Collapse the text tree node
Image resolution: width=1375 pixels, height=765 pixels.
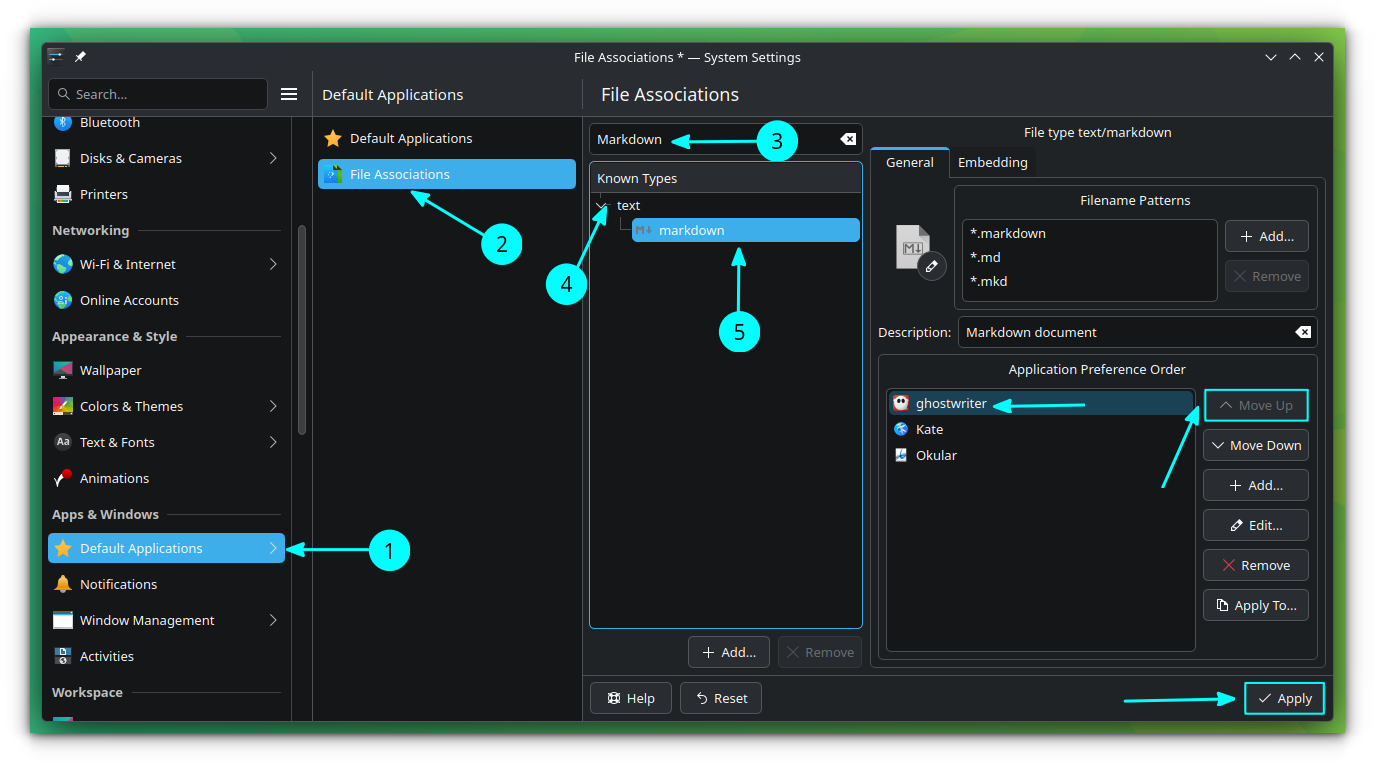[602, 205]
